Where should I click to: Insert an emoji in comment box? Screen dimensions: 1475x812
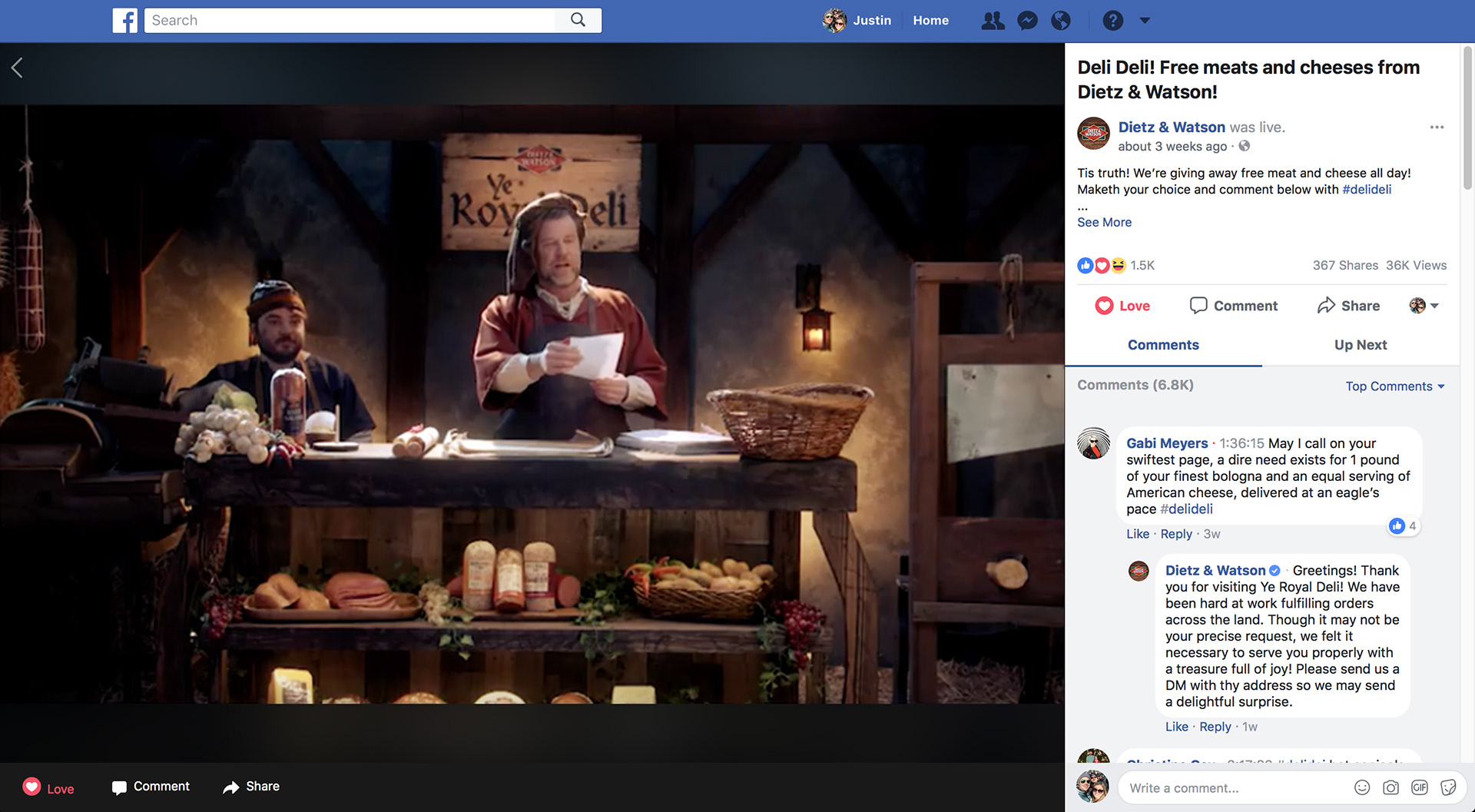[1361, 787]
